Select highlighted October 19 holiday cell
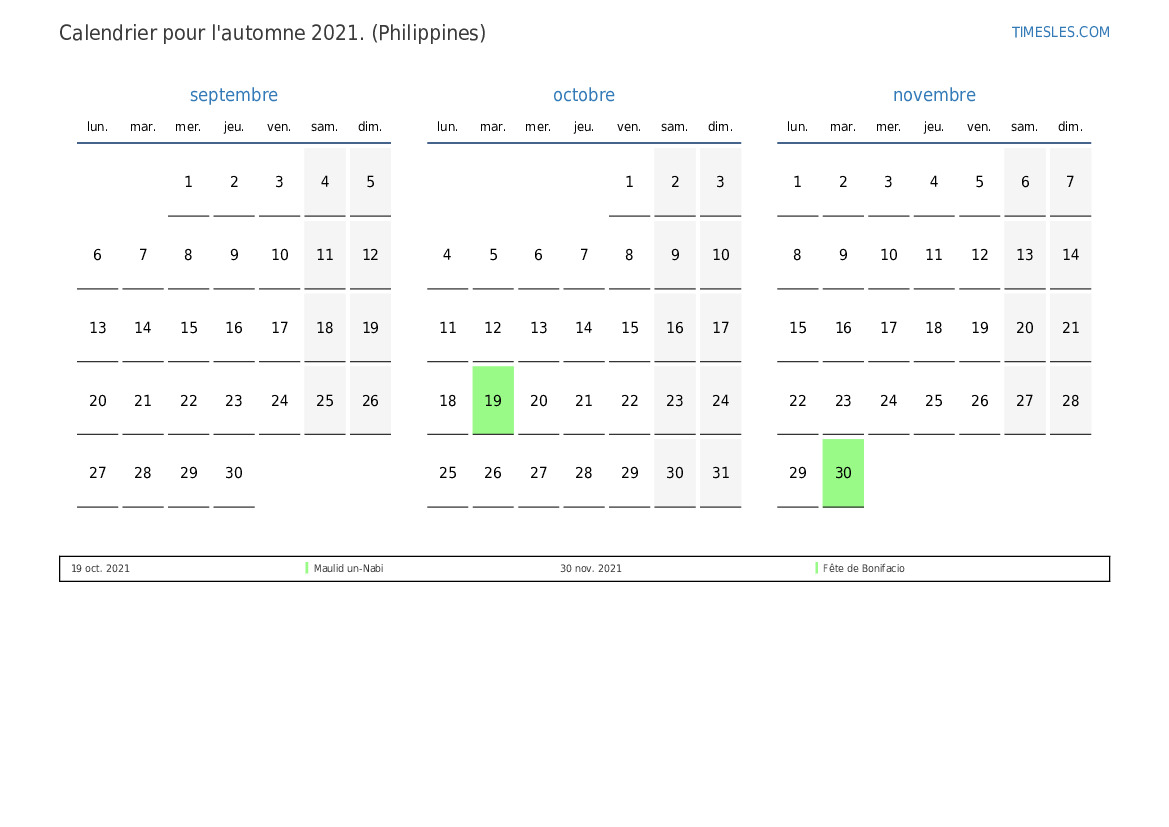The image size is (1169, 827). [493, 400]
